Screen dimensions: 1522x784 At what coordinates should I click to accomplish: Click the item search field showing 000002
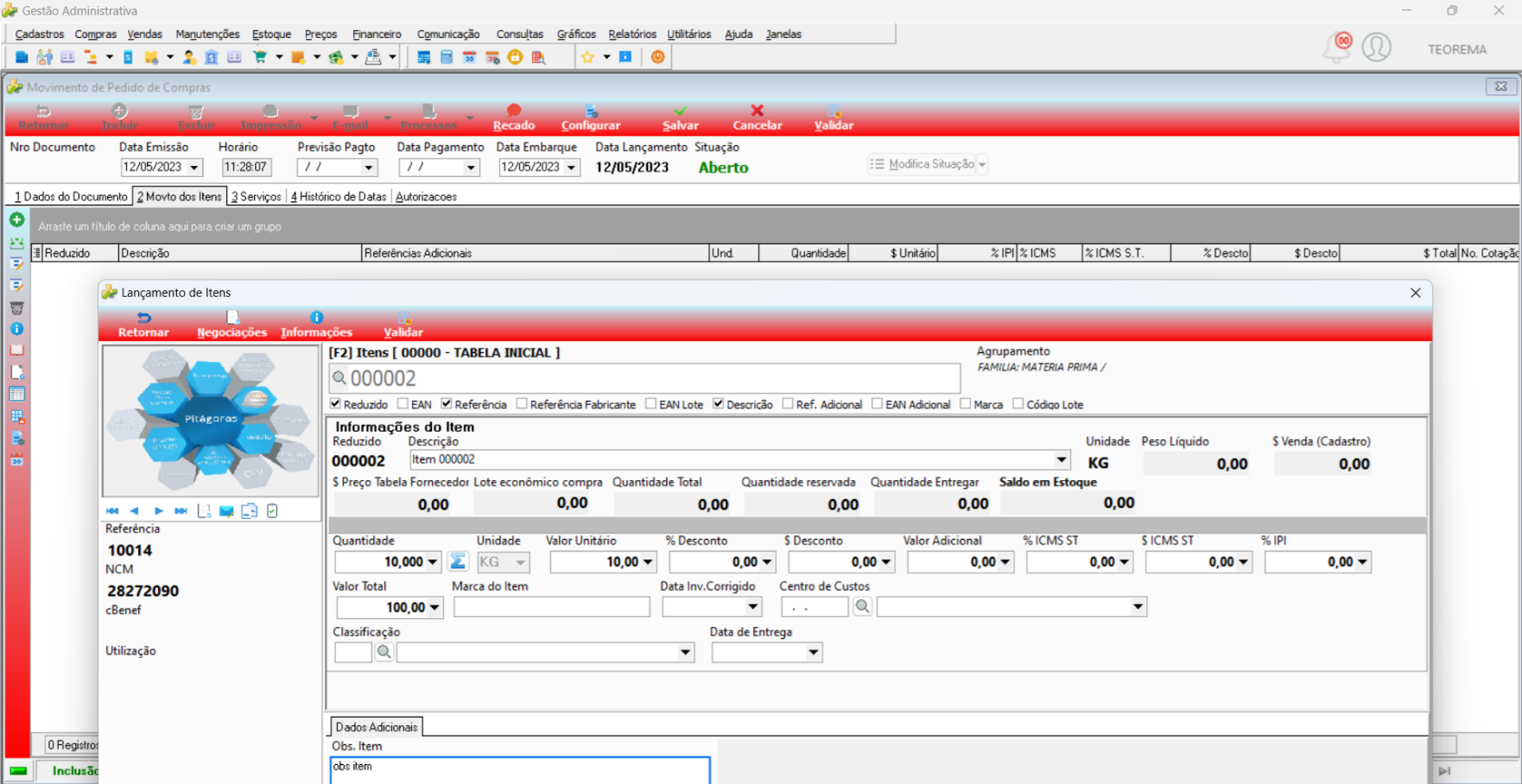[x=644, y=378]
